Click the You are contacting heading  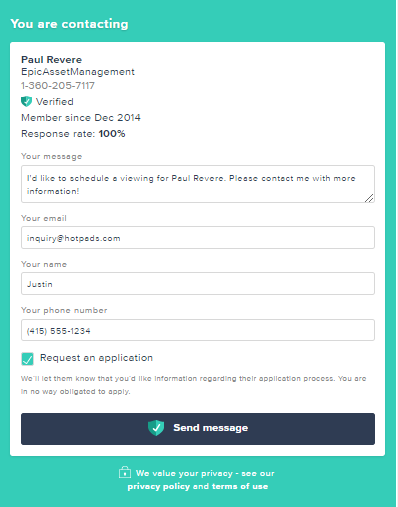[69, 24]
